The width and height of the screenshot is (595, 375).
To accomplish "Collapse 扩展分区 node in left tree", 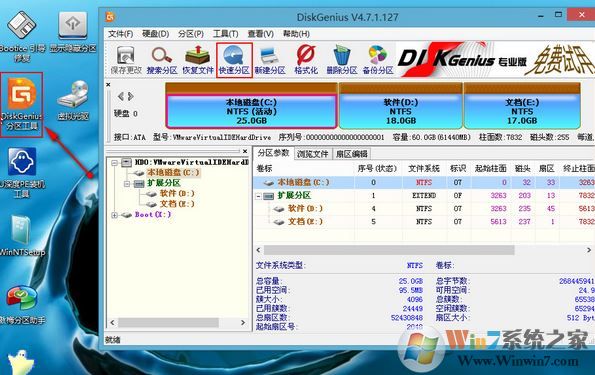I will click(127, 184).
